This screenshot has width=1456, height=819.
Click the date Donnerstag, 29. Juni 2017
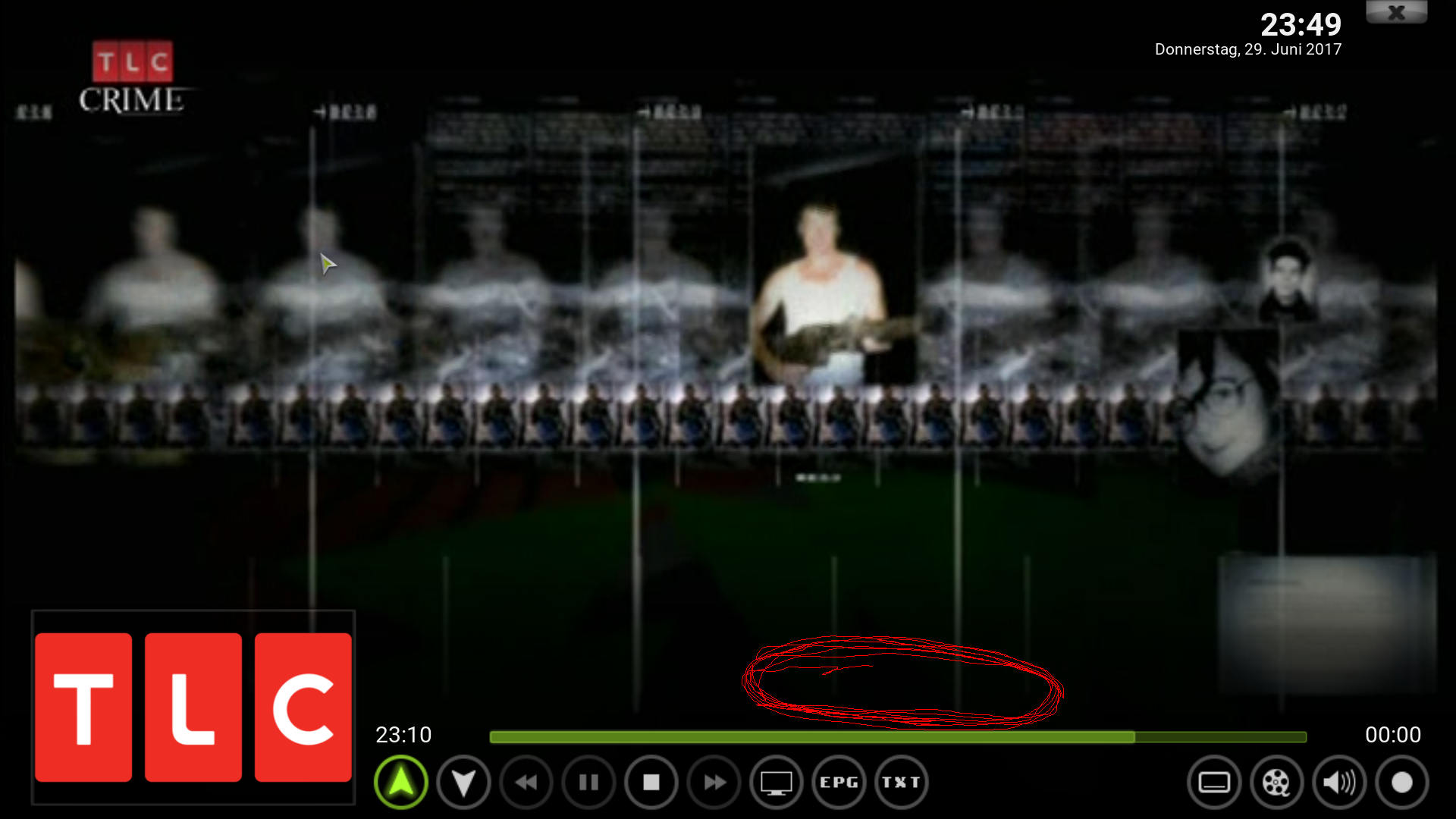click(x=1248, y=49)
